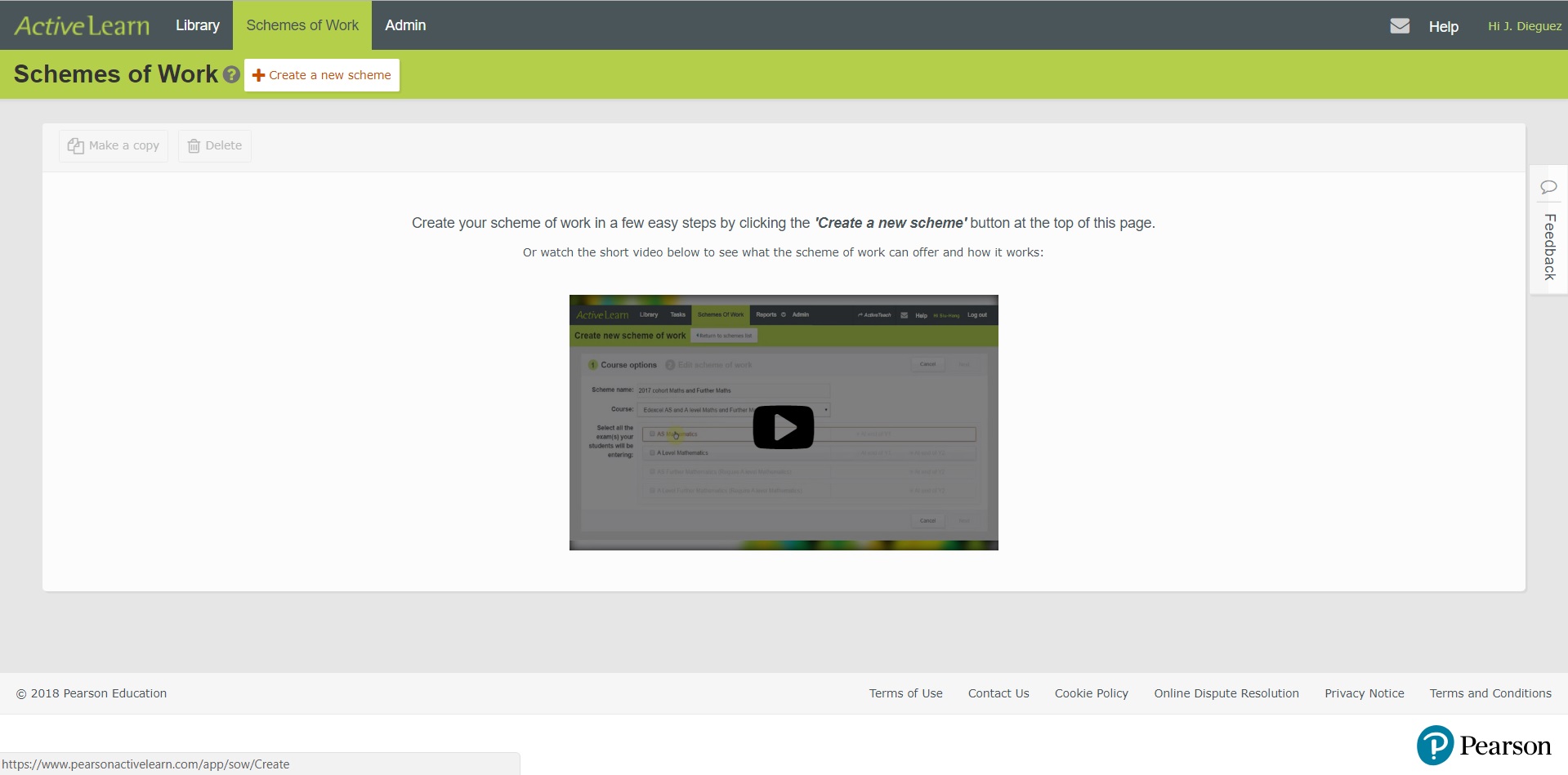The height and width of the screenshot is (775, 1568).
Task: Open Terms and Conditions link
Action: (x=1490, y=693)
